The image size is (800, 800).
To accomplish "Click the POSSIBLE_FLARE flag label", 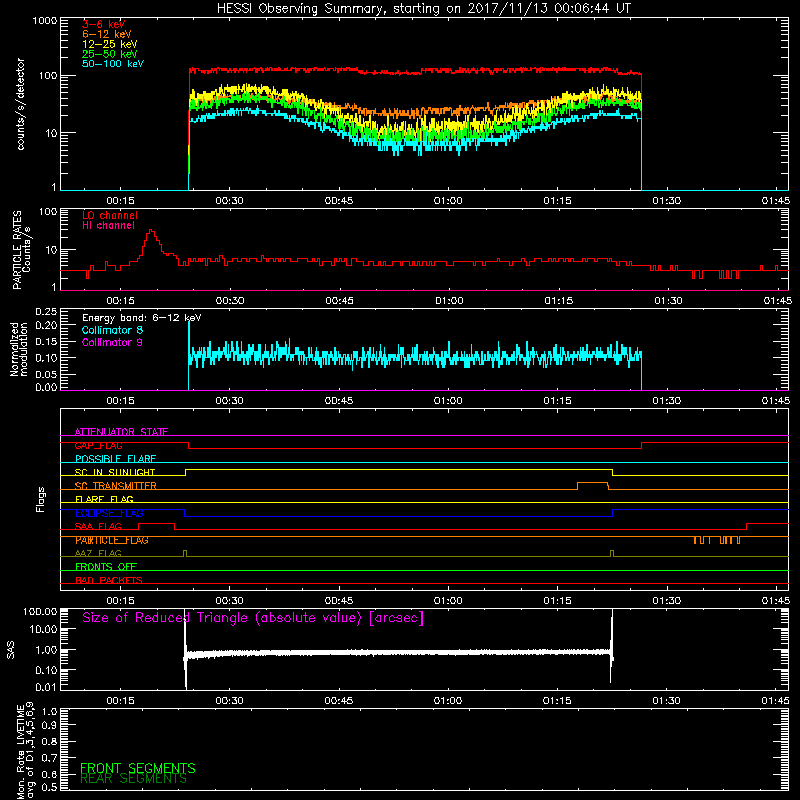I will click(115, 459).
